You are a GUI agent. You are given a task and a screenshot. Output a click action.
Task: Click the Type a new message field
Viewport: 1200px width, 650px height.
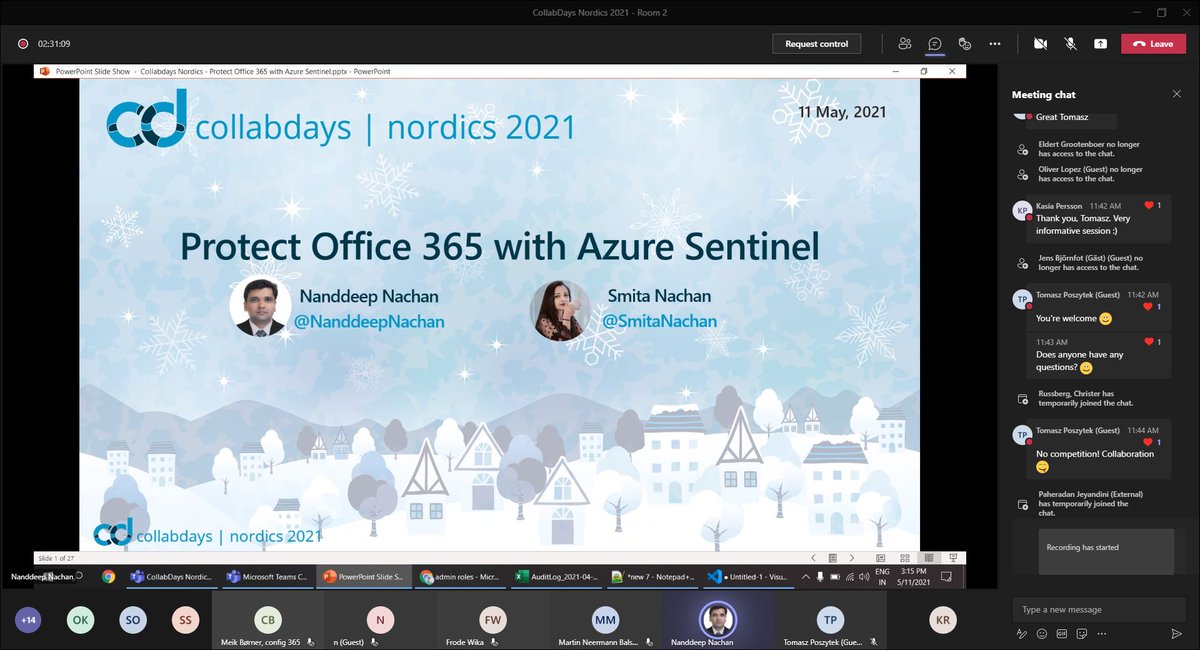(1098, 609)
